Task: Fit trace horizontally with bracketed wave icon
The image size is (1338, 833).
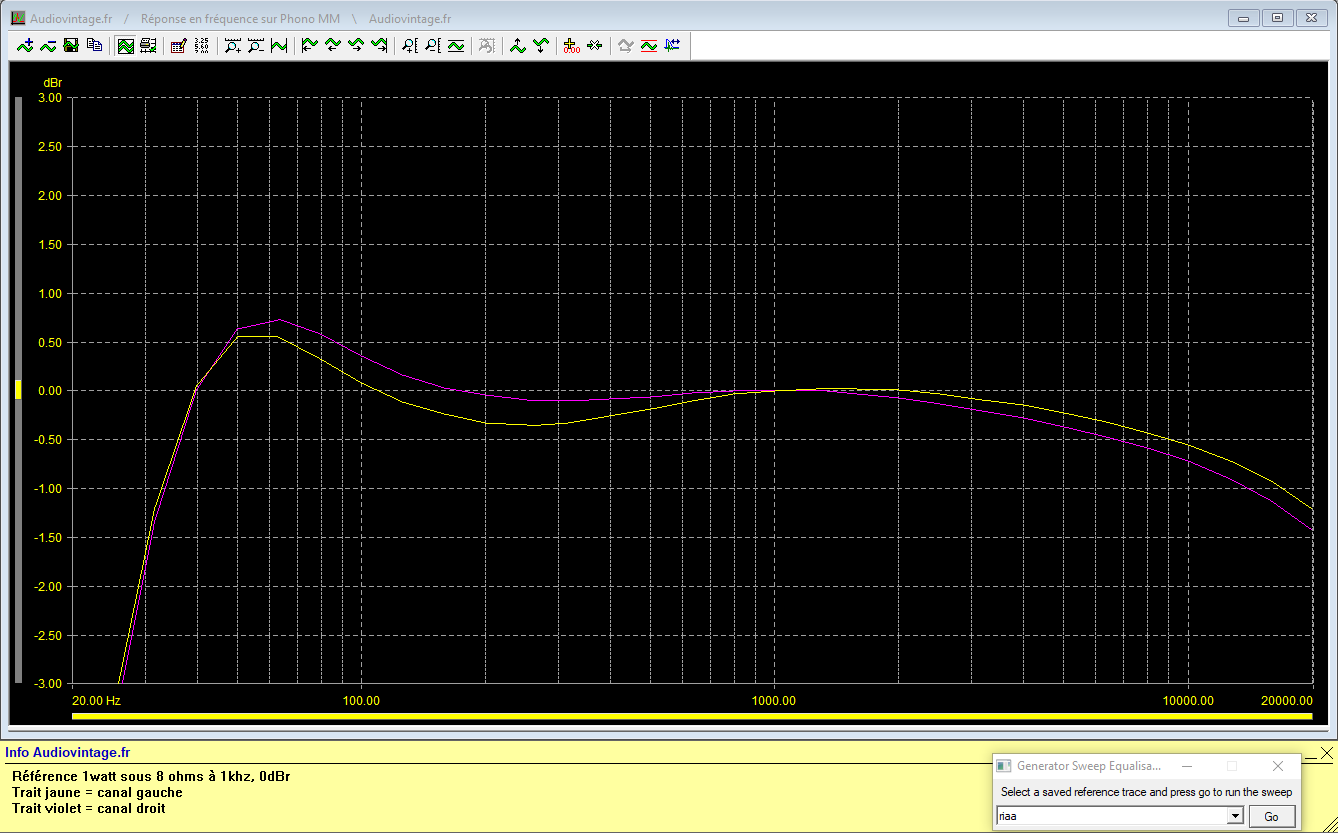Action: click(x=279, y=45)
